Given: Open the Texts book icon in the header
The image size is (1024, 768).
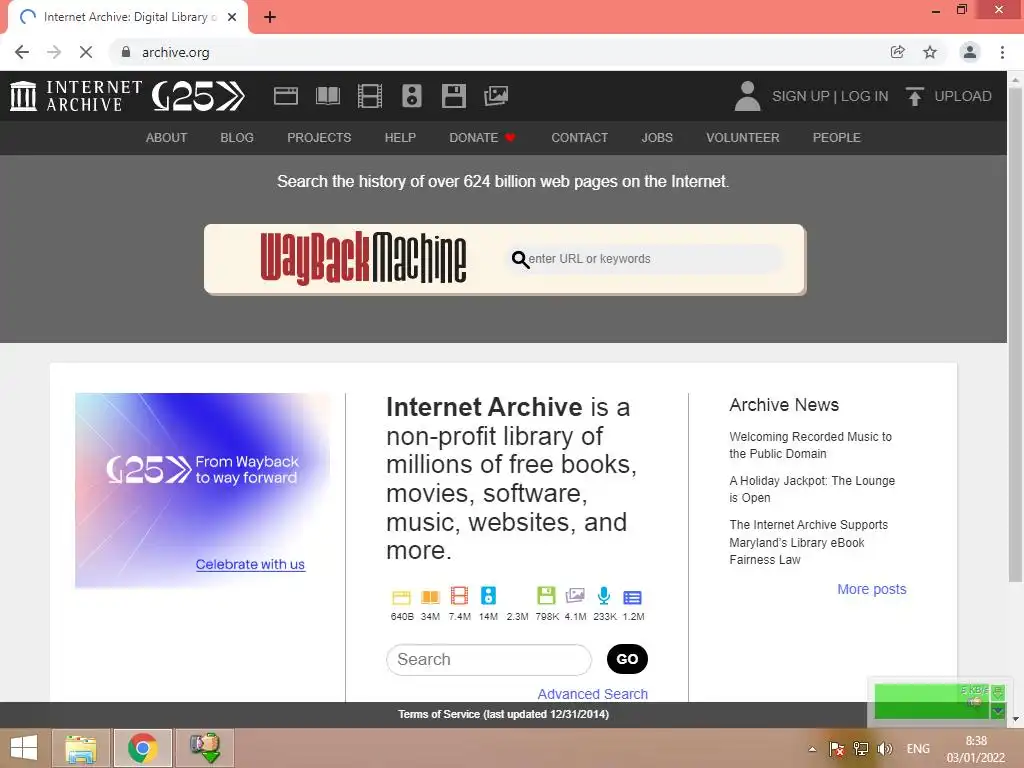Looking at the screenshot, I should (328, 96).
